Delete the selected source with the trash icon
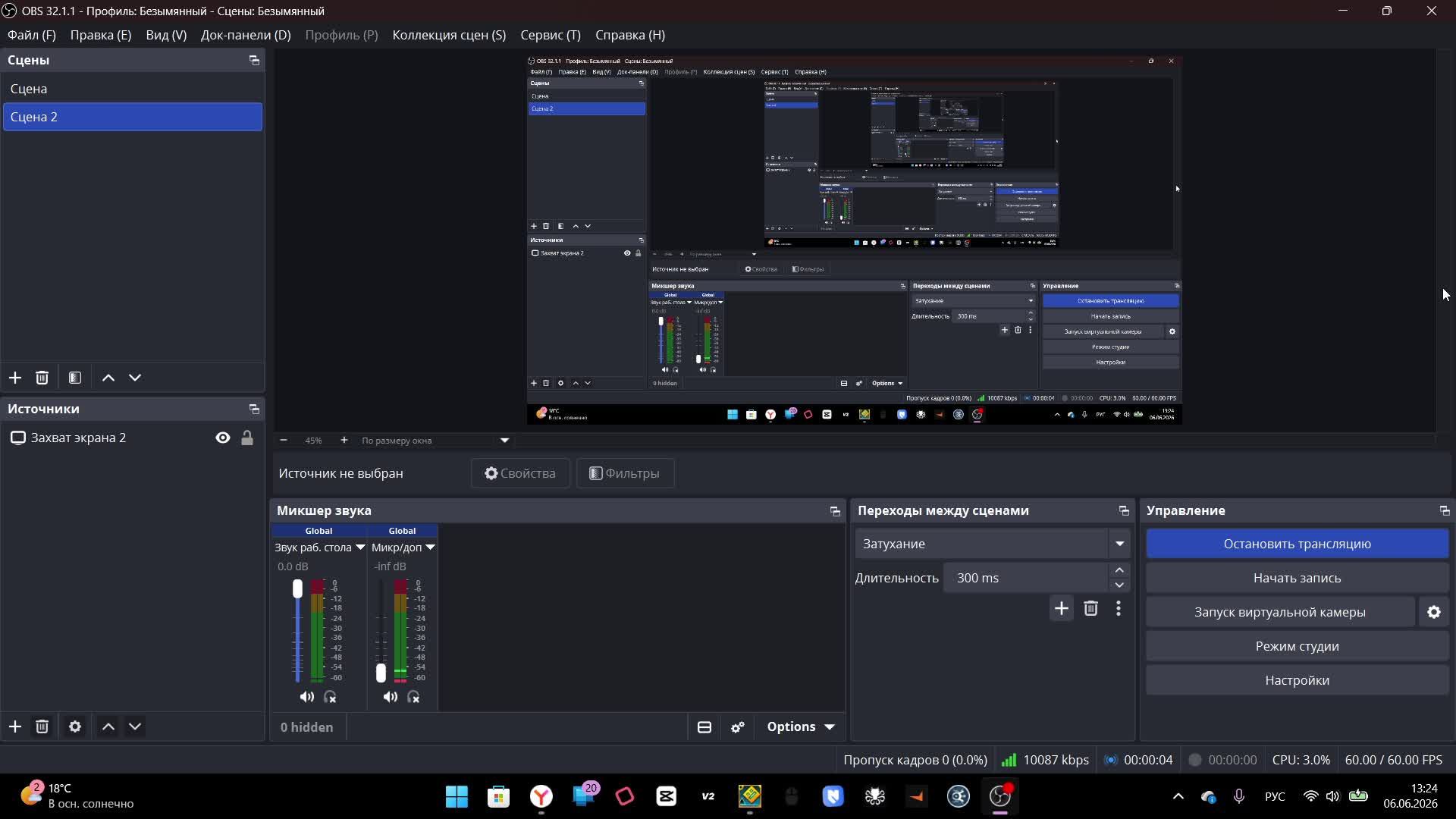This screenshot has height=819, width=1456. coord(42,726)
